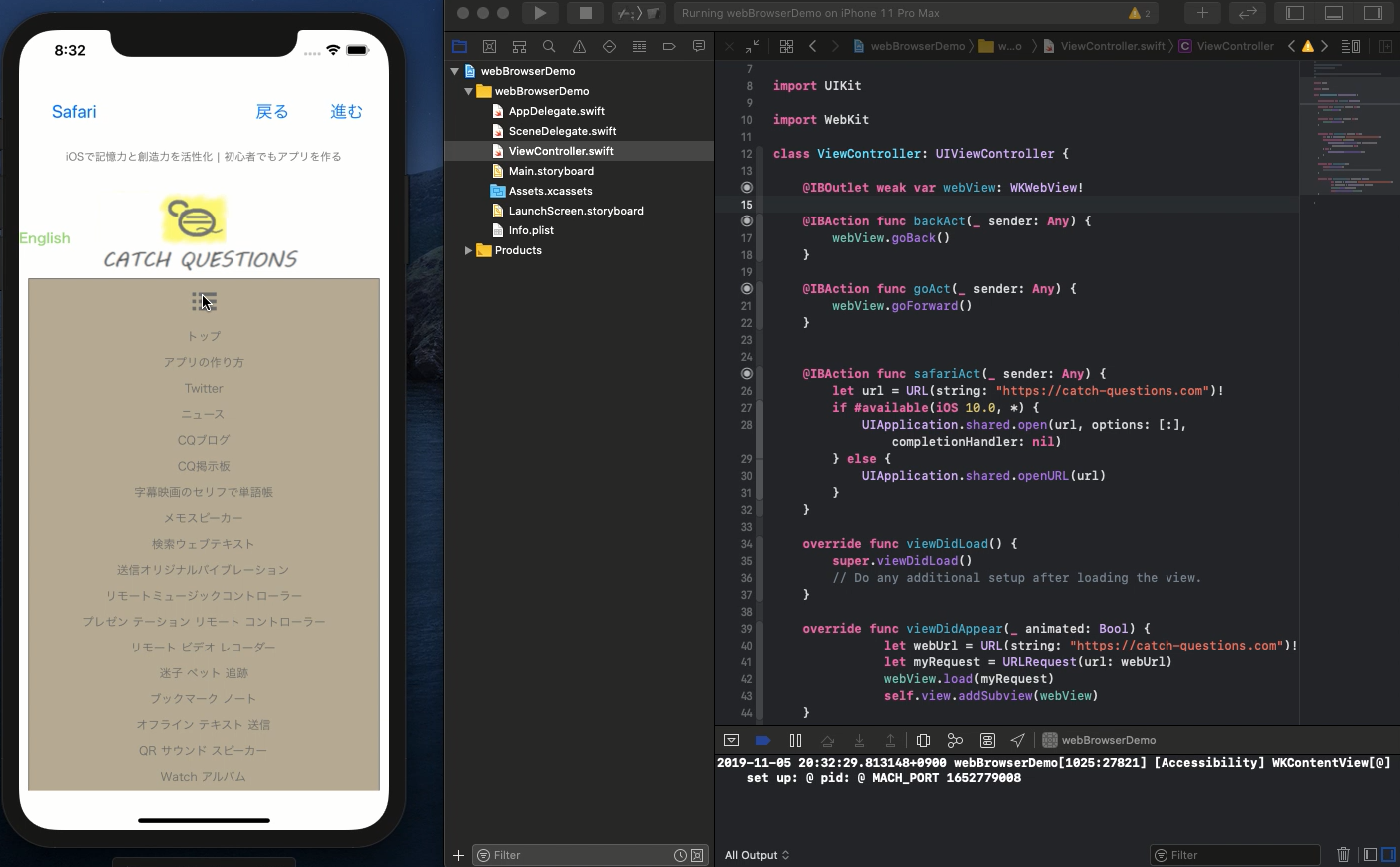Click the safariAct IBAction connection circle
The height and width of the screenshot is (867, 1400).
[747, 374]
